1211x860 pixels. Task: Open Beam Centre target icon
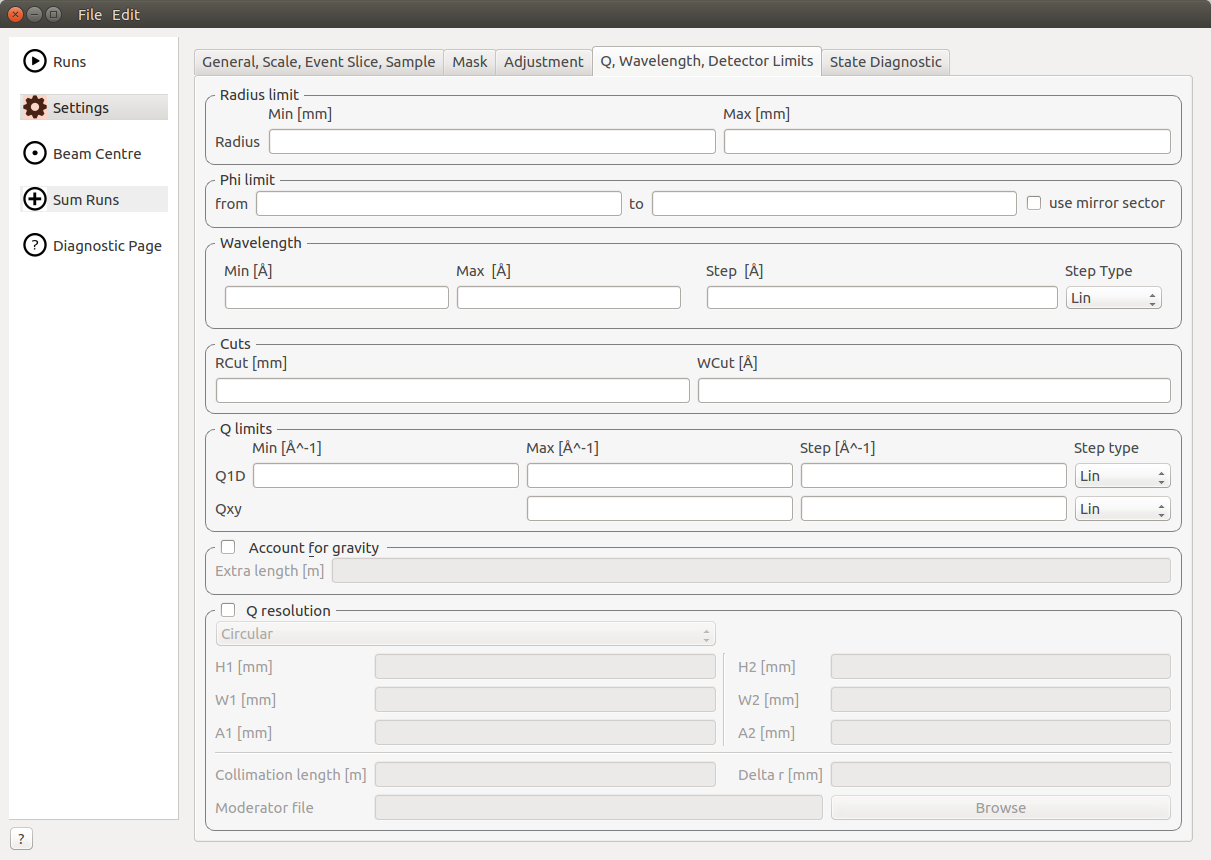[35, 154]
